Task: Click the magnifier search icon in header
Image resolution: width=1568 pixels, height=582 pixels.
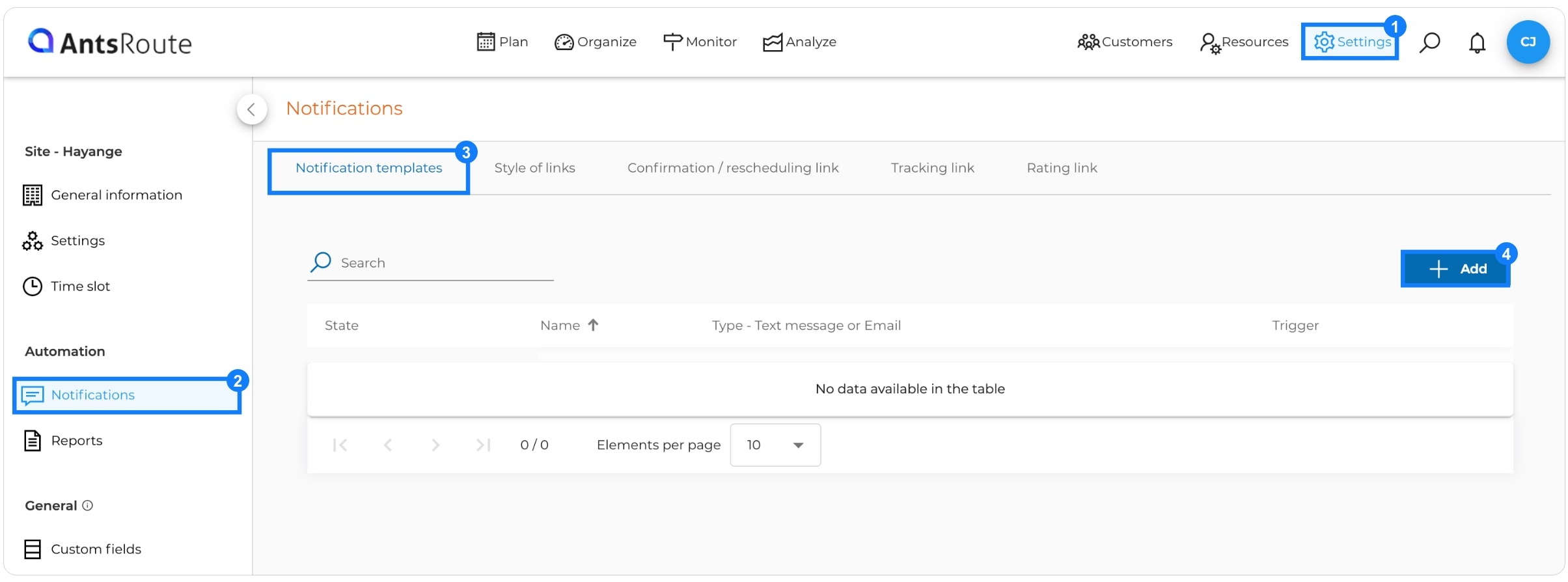Action: (x=1429, y=42)
